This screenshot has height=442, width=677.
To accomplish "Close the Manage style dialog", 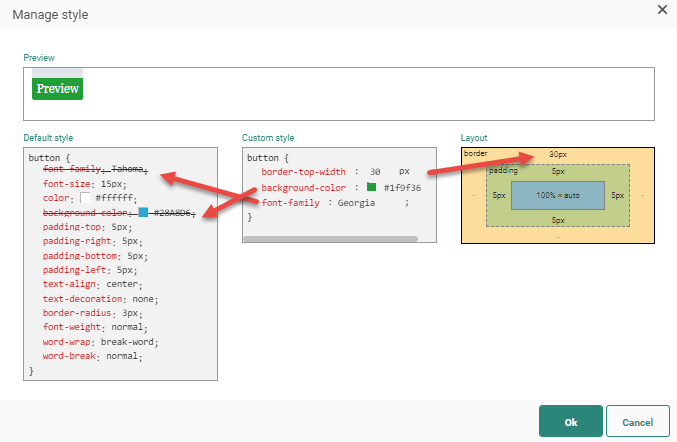I will pos(661,10).
